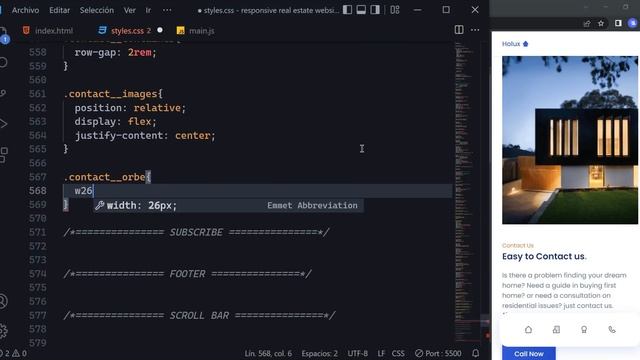Click the award icon in bottom nav

coord(584,329)
